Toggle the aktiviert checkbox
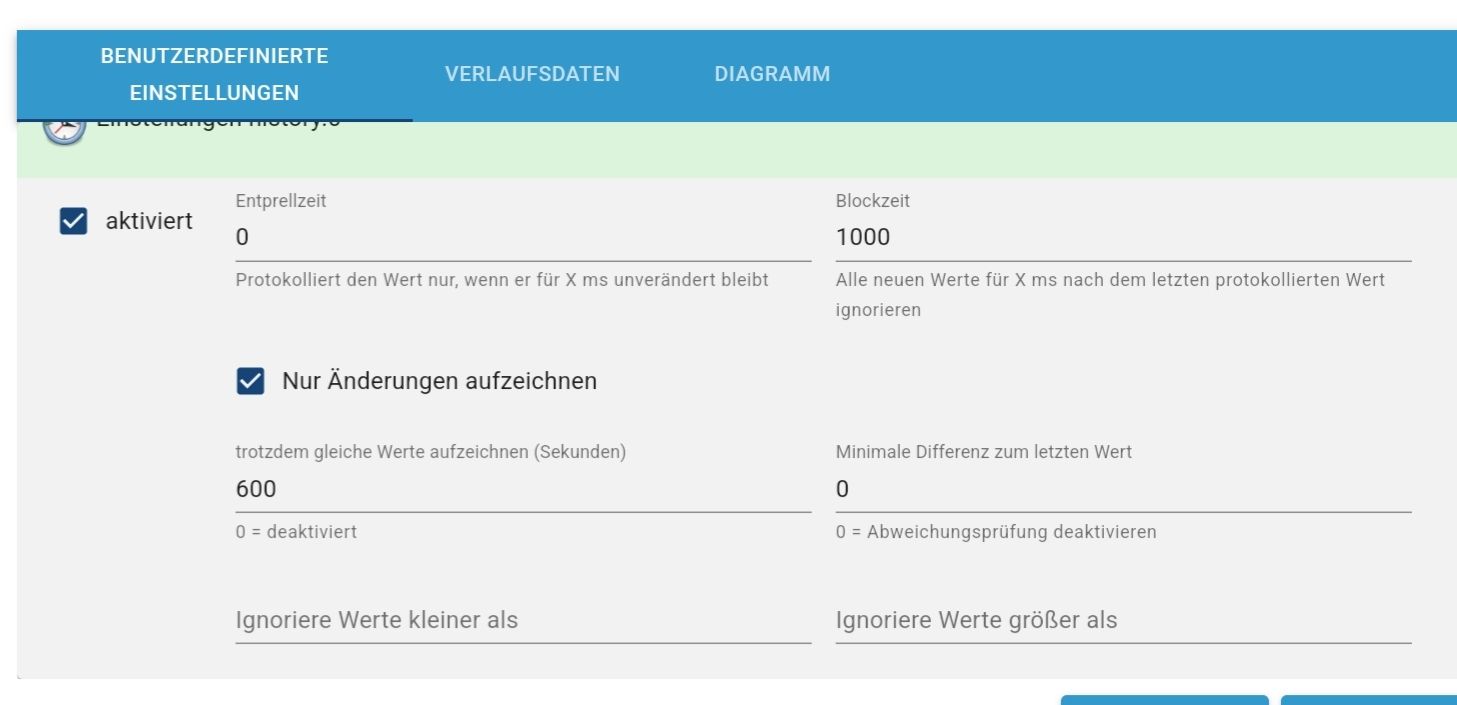Screen dimensions: 1457x705 click(73, 221)
